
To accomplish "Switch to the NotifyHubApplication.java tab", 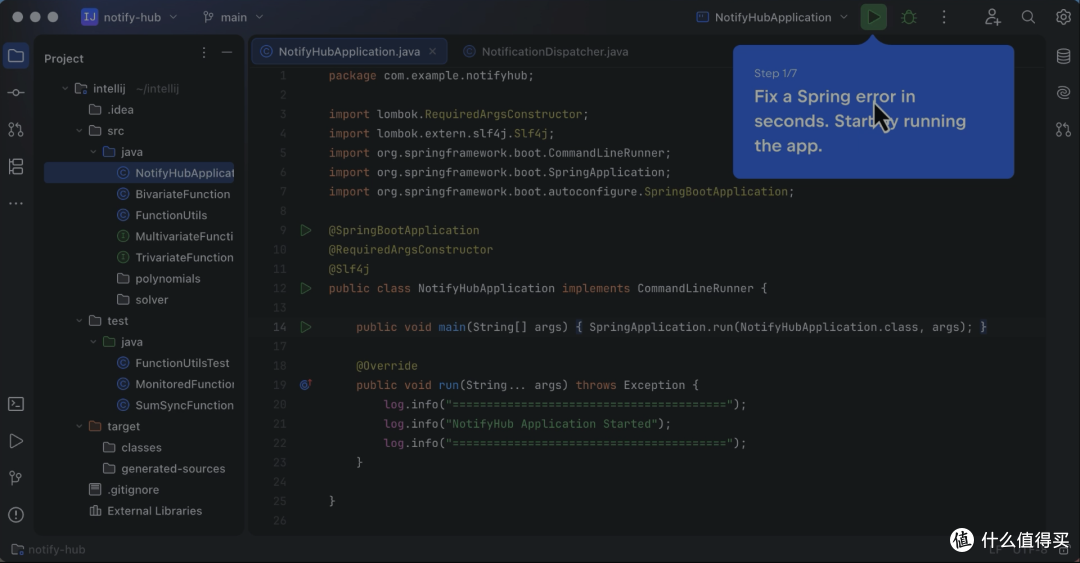I will coord(349,52).
